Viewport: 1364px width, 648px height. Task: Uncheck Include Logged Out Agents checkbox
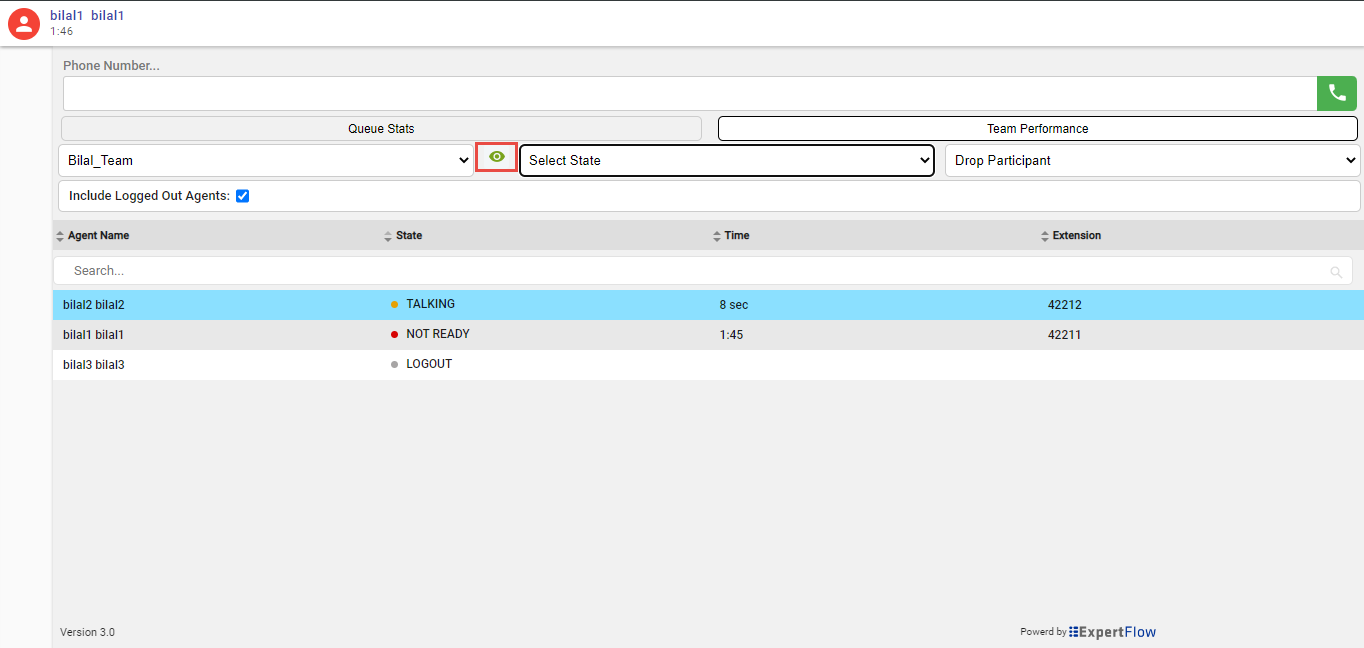[x=242, y=196]
